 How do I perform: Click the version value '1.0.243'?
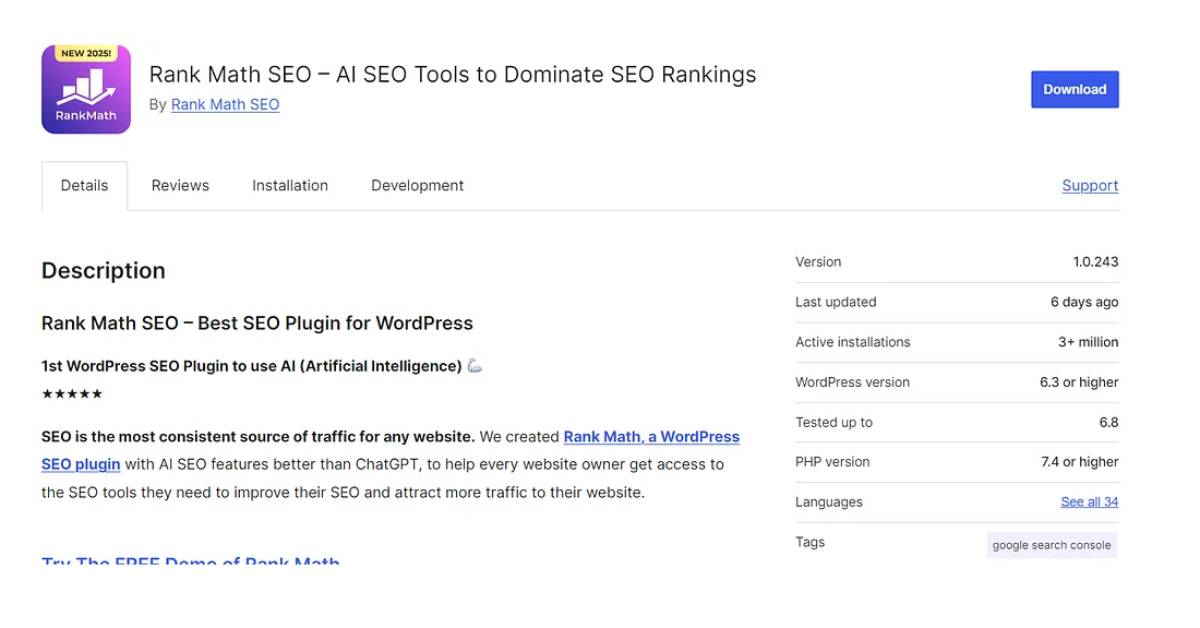1095,262
